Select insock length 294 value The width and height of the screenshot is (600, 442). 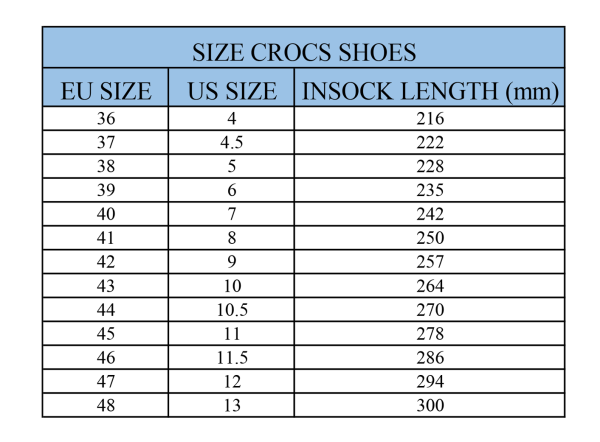430,382
